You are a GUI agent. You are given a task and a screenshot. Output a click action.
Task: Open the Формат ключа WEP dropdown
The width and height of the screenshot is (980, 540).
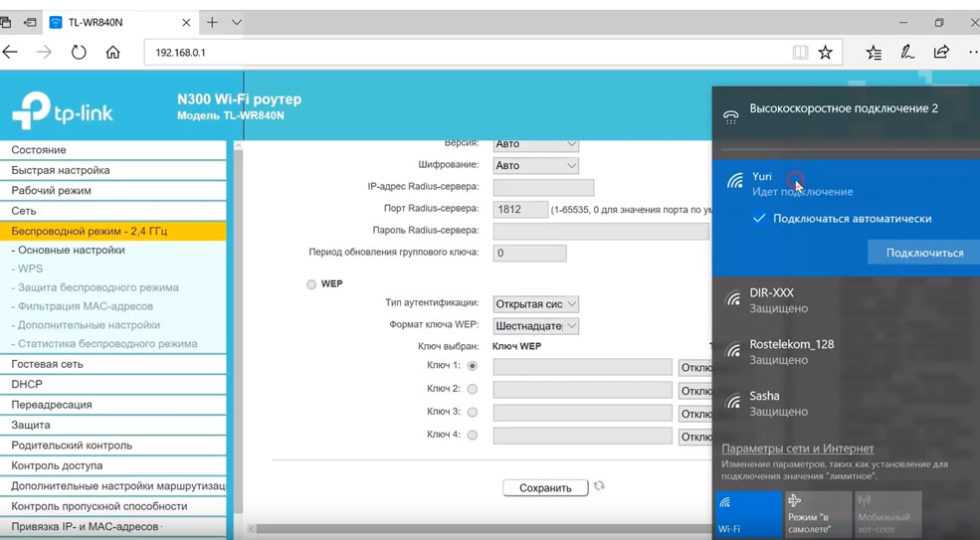point(537,325)
